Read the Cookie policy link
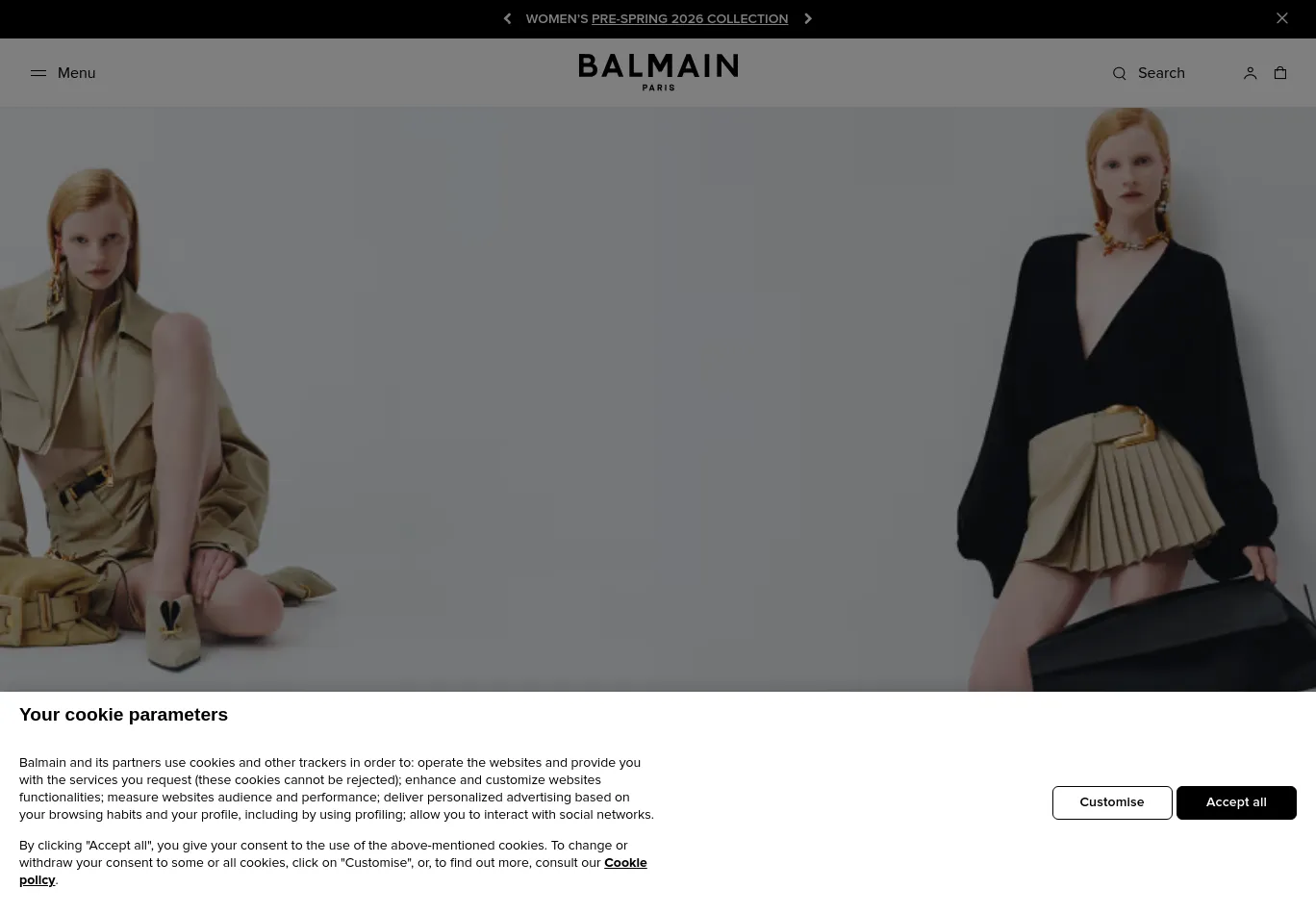Viewport: 1316px width, 914px height. coord(333,872)
